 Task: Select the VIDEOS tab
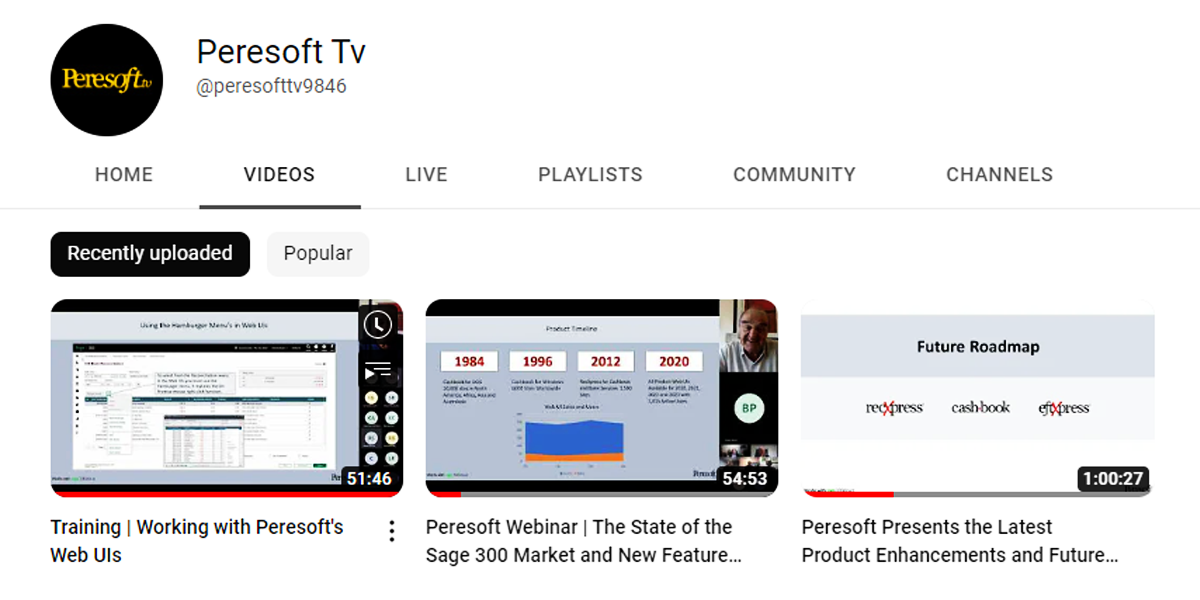(x=280, y=175)
